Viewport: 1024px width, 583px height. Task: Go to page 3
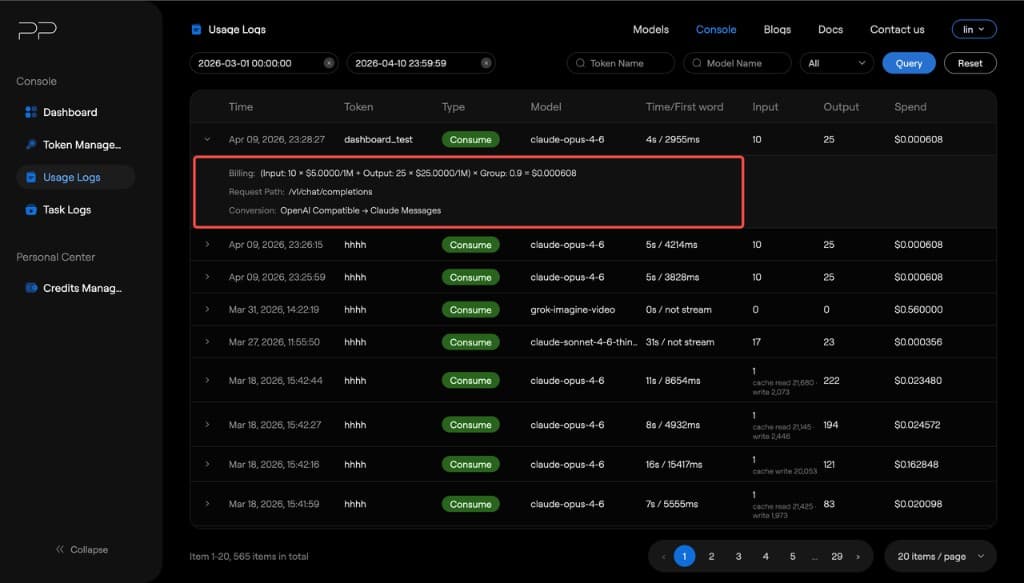coord(739,556)
